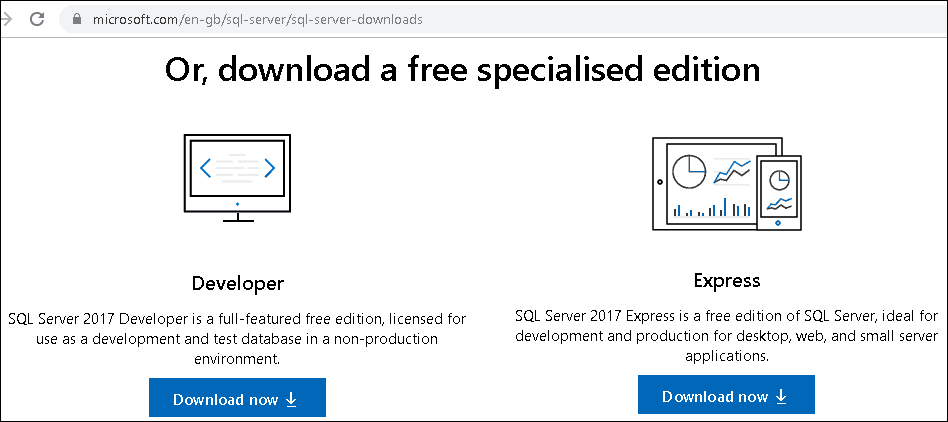The image size is (948, 422).
Task: Click the SQL Server 2017 Express description paragraph
Action: [726, 335]
